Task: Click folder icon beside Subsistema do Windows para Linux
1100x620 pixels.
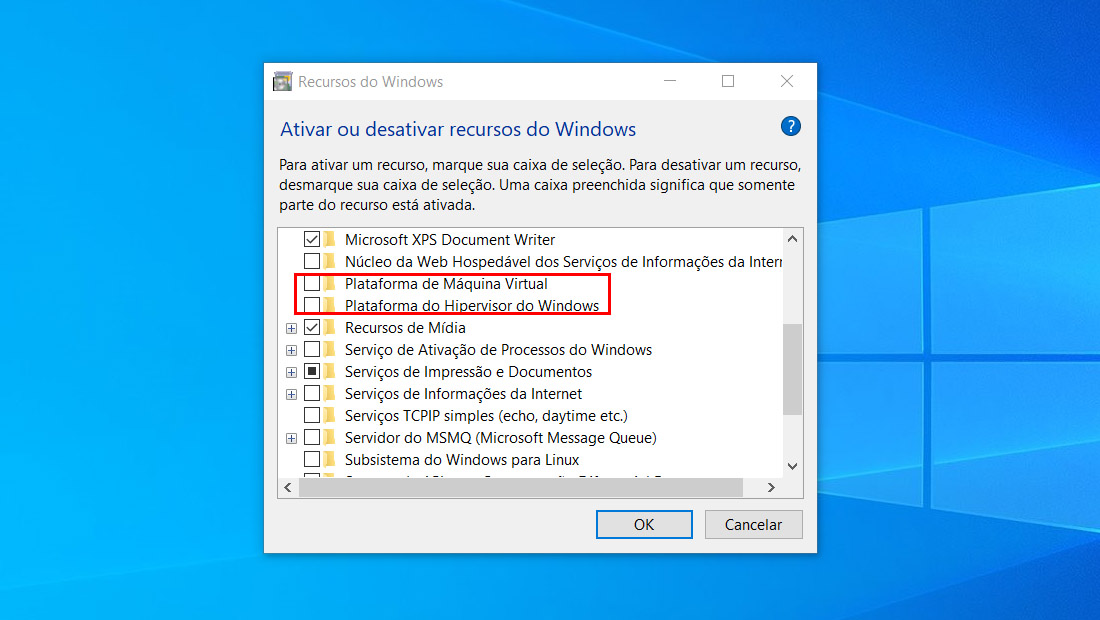Action: pyautogui.click(x=330, y=459)
